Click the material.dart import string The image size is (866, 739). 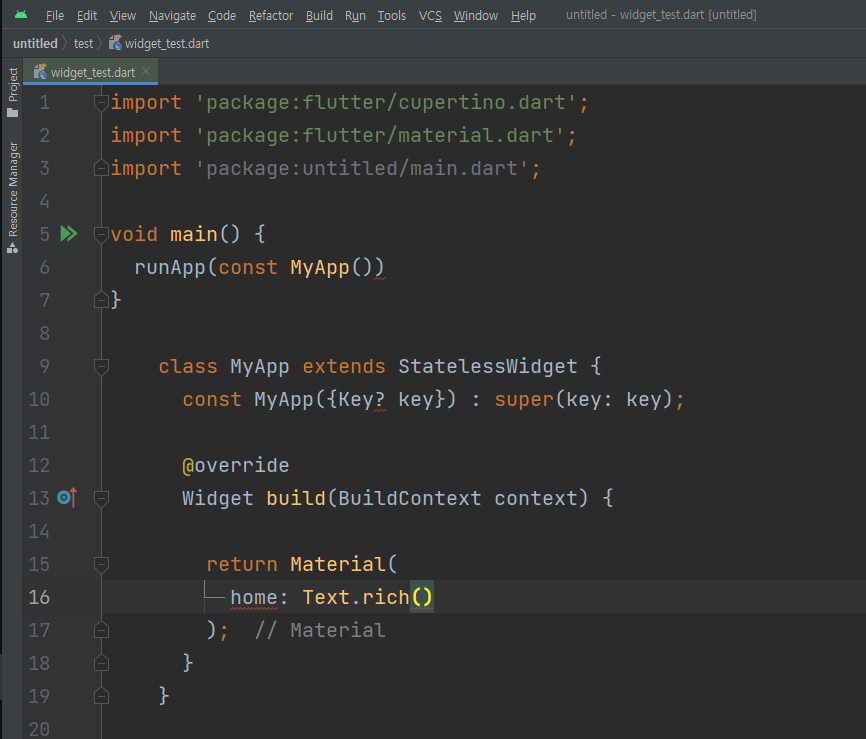point(380,136)
